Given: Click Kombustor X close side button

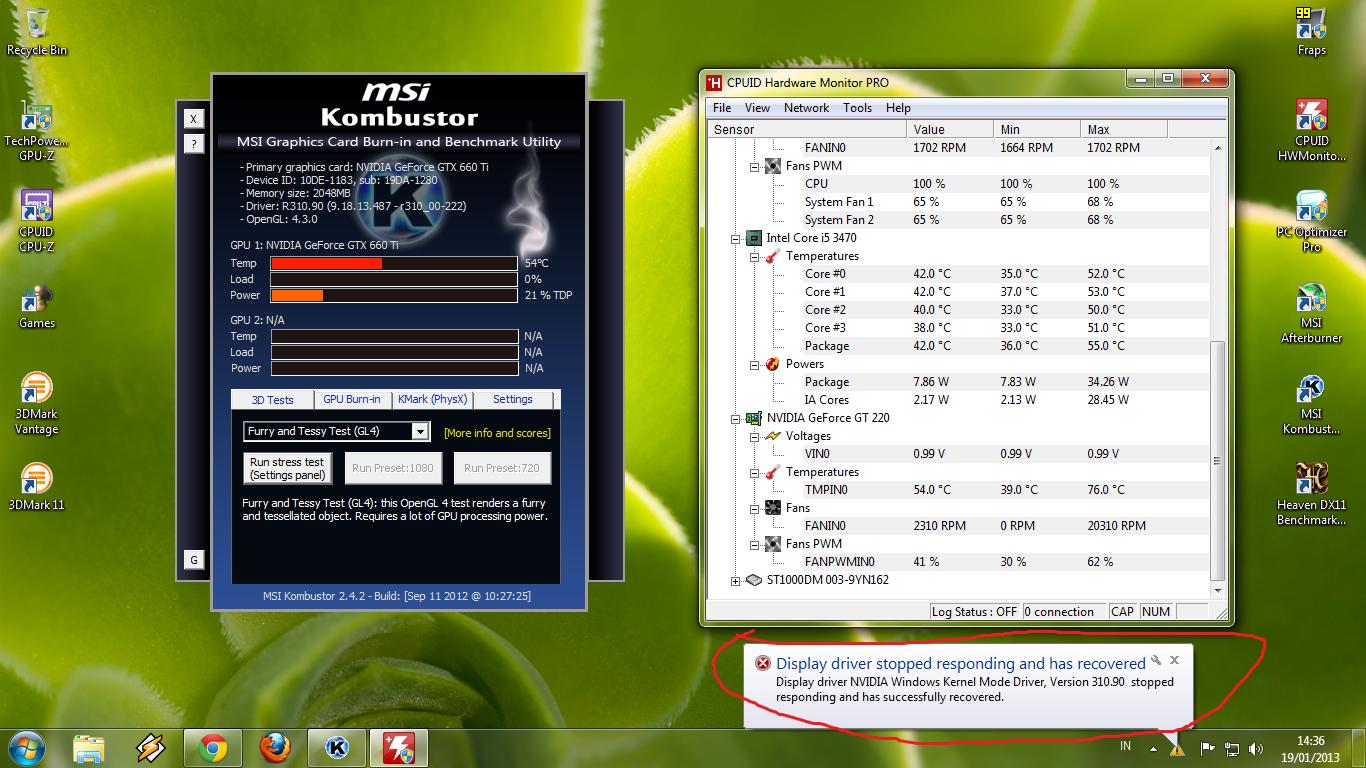Looking at the screenshot, I should tap(193, 119).
